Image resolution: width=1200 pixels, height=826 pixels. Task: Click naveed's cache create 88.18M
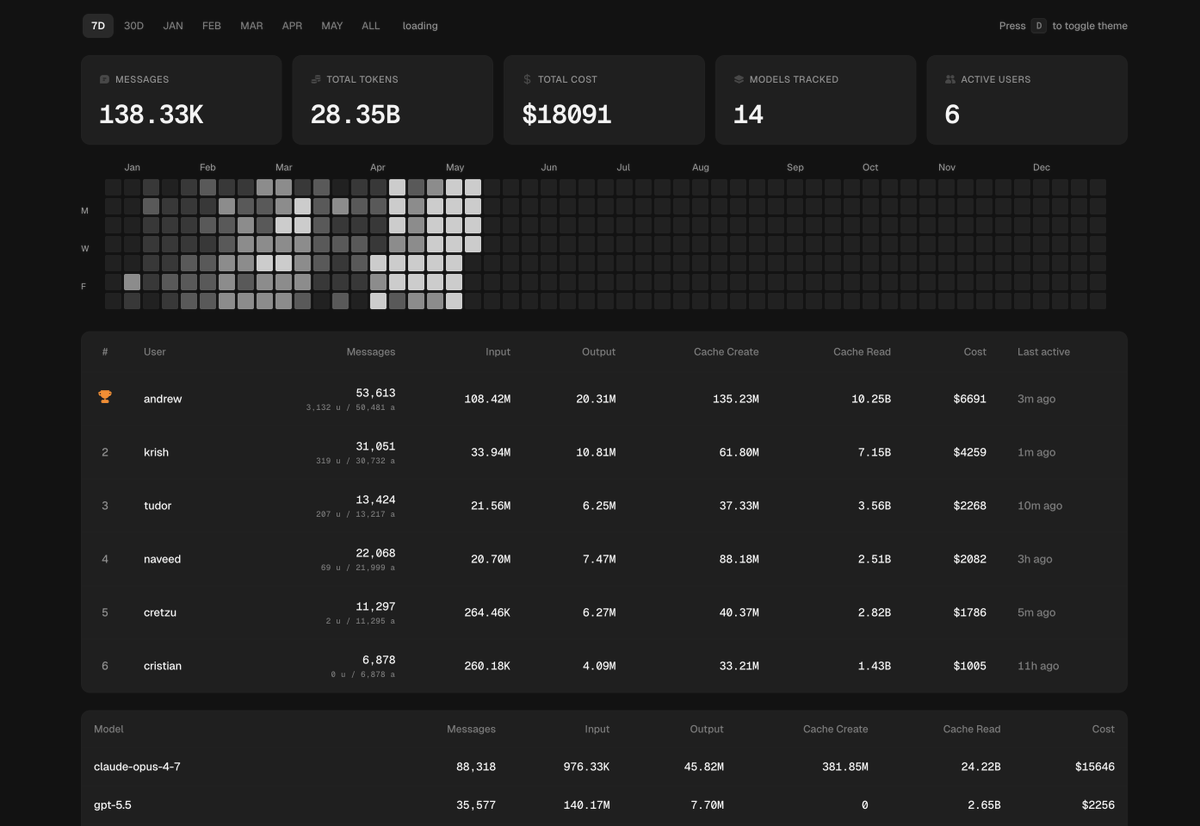point(739,559)
